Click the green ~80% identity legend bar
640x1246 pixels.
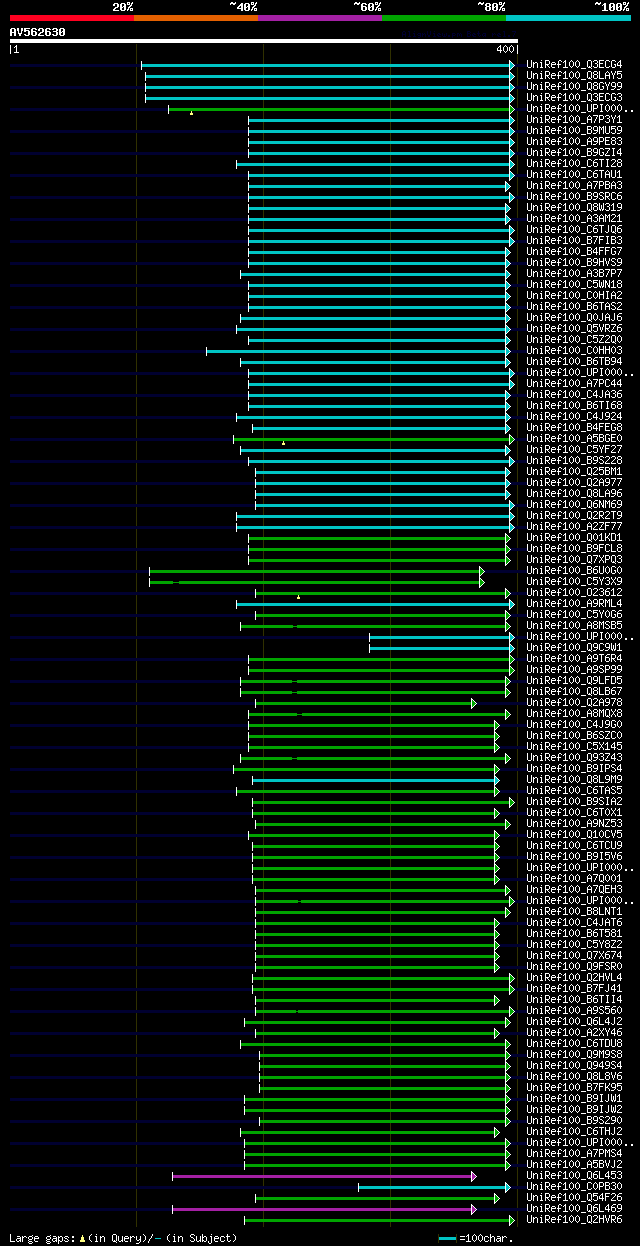444,18
